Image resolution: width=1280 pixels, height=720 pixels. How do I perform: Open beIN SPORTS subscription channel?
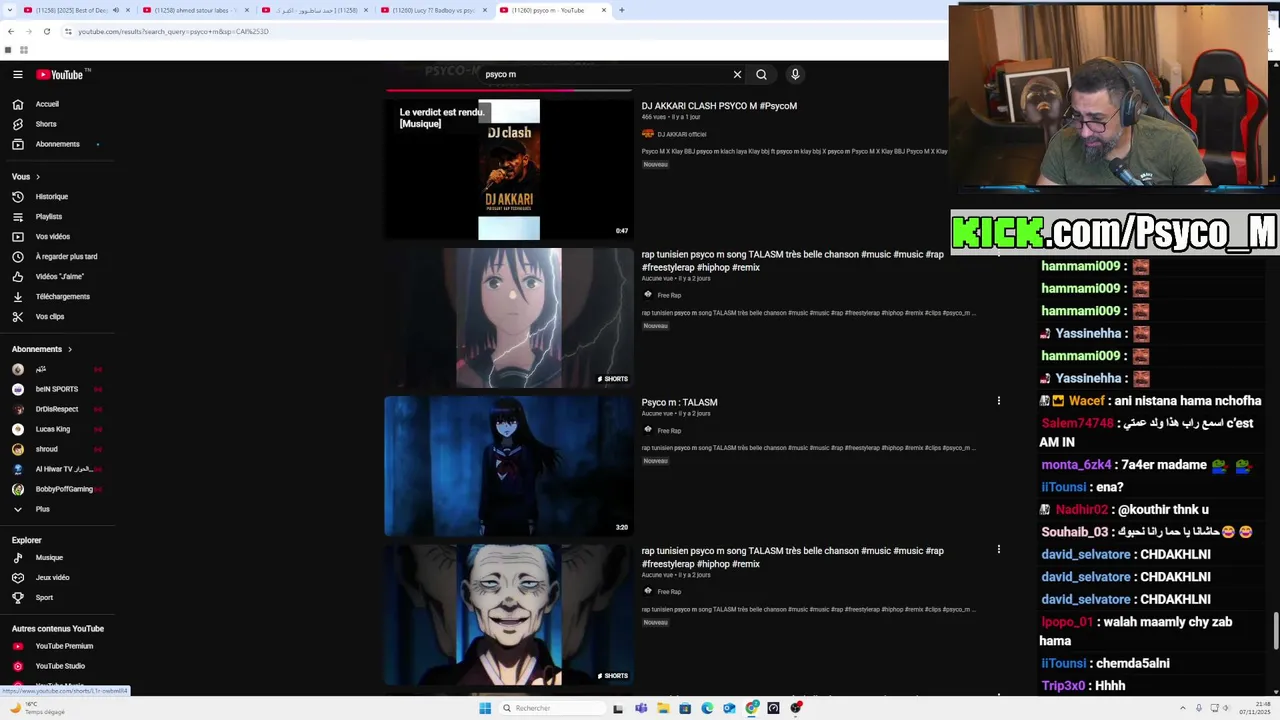click(x=57, y=389)
